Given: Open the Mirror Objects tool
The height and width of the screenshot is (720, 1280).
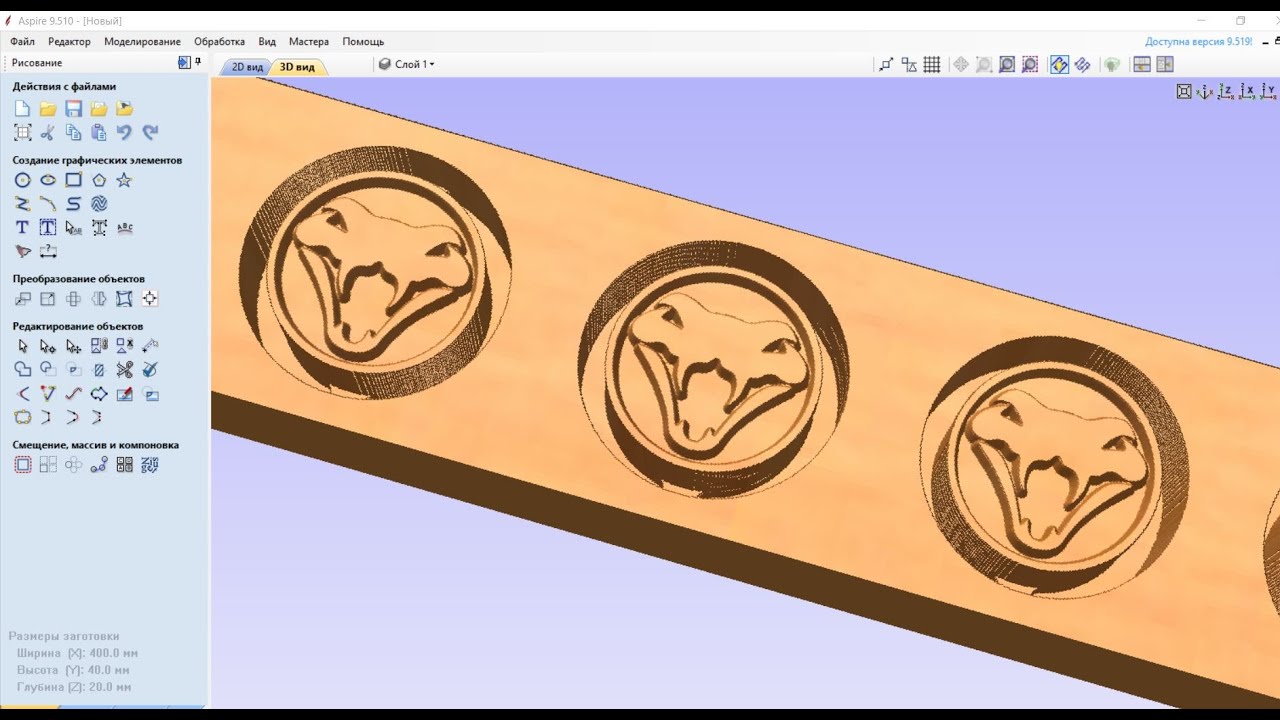Looking at the screenshot, I should 99,299.
